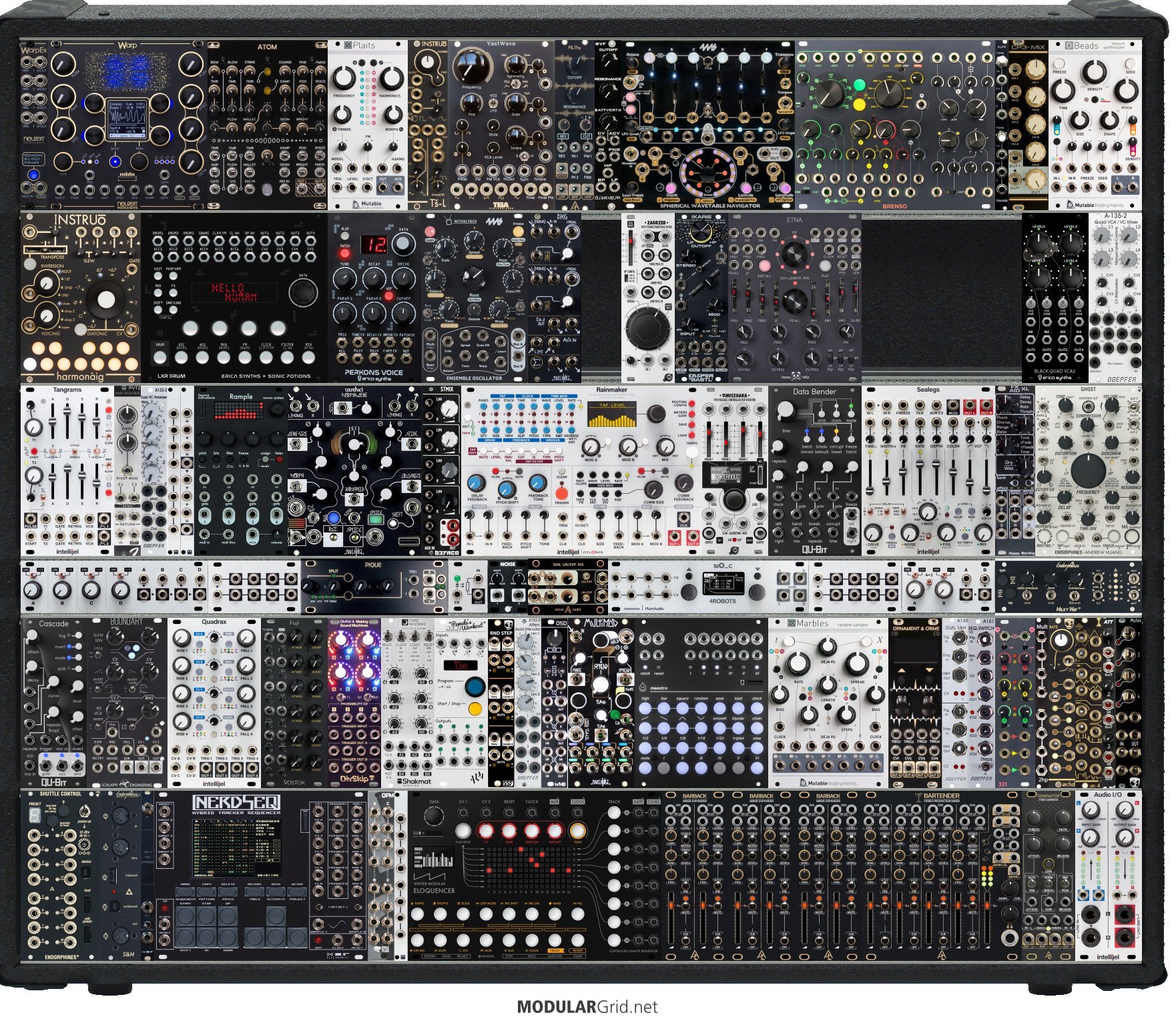Select the Beads texture synthesizer module
The image size is (1176, 1021).
coord(1095,125)
